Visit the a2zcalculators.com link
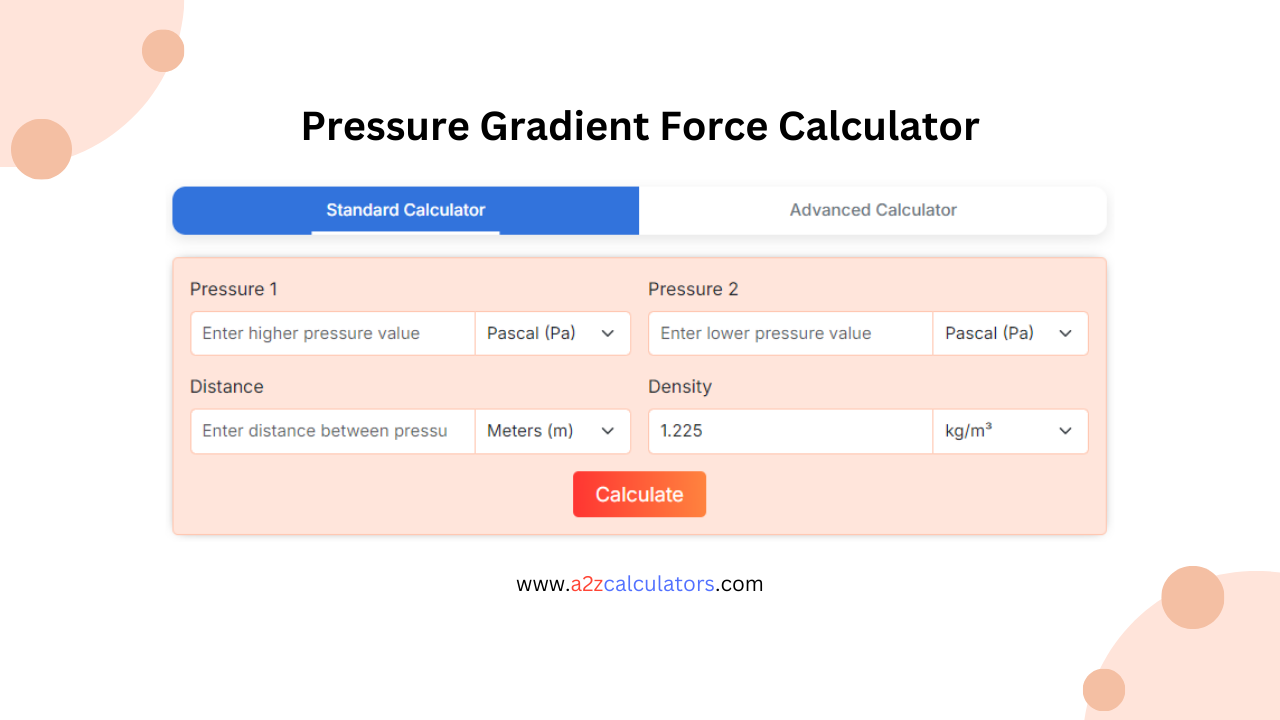 point(639,584)
